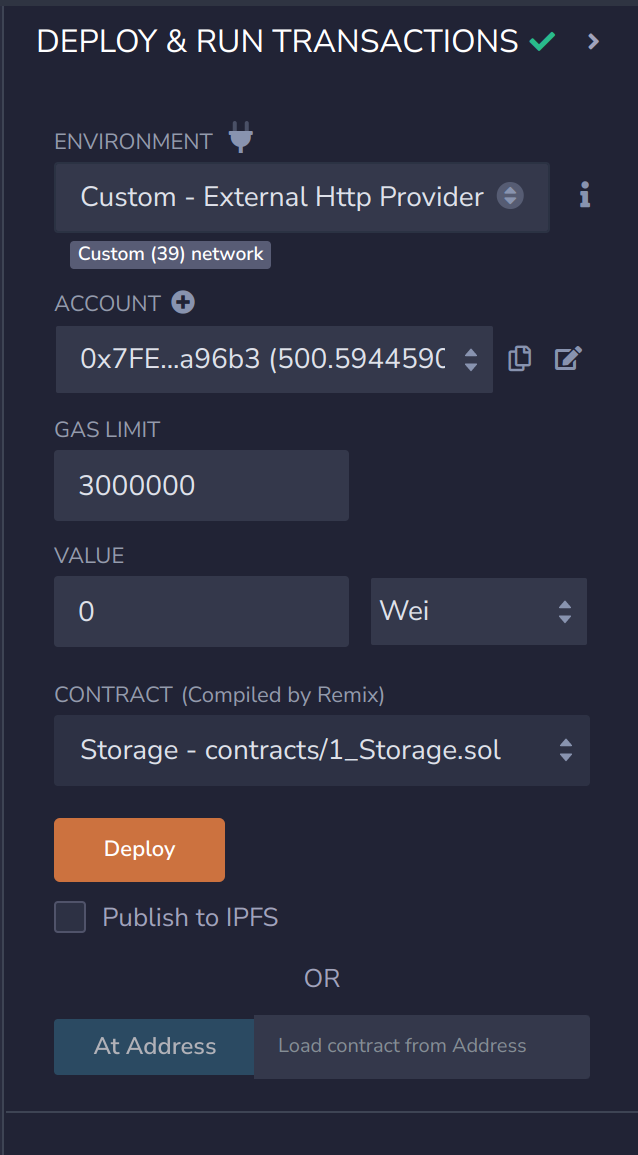
Task: Click the sign message edit icon
Action: pyautogui.click(x=568, y=358)
